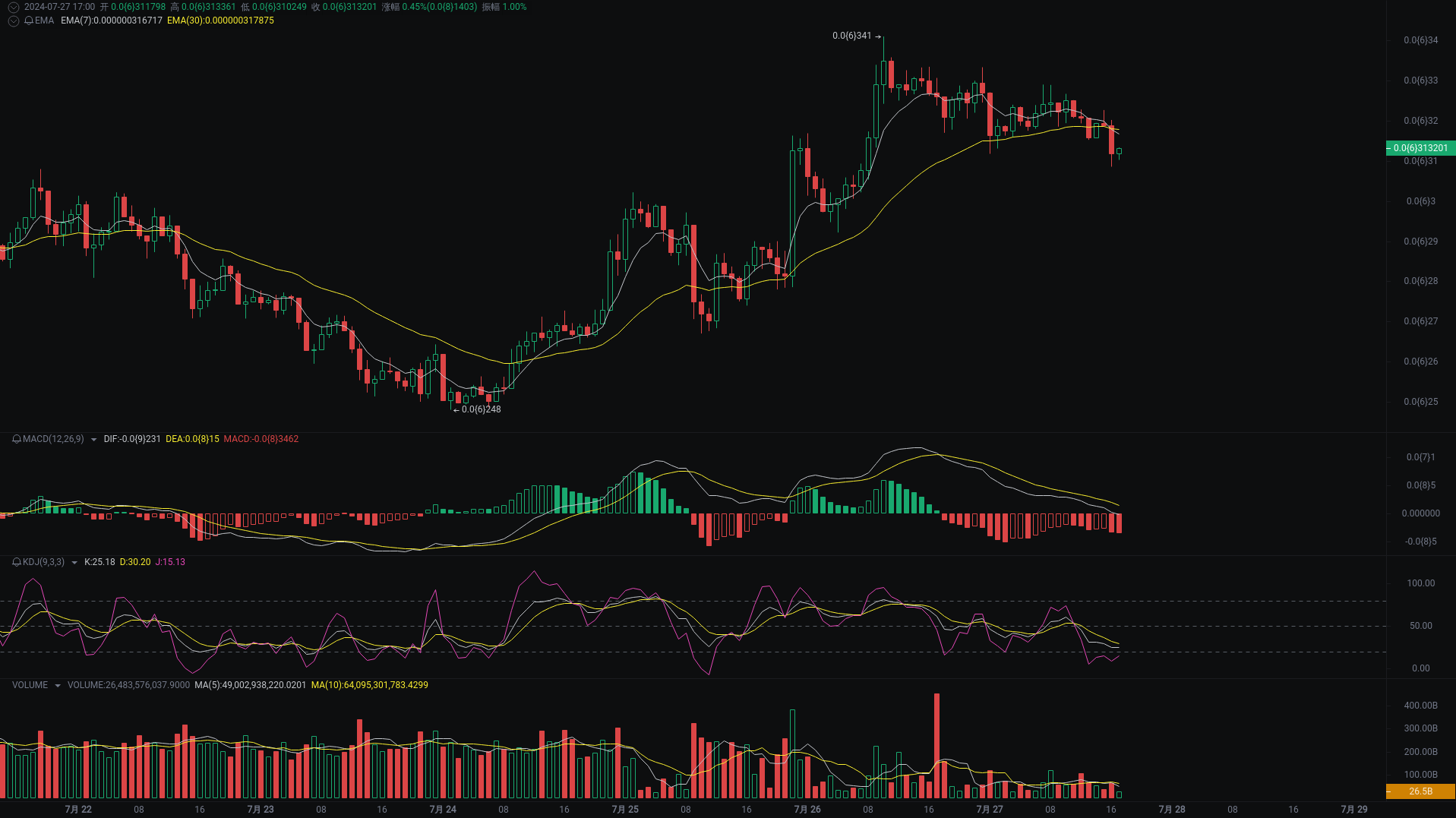Click the DIF value in the MACD legend

pos(133,439)
